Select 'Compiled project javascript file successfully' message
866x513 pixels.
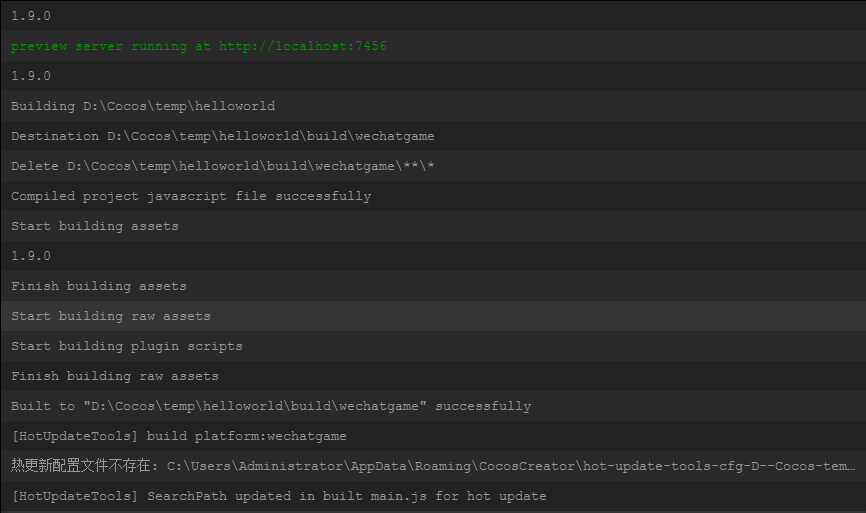click(x=191, y=196)
